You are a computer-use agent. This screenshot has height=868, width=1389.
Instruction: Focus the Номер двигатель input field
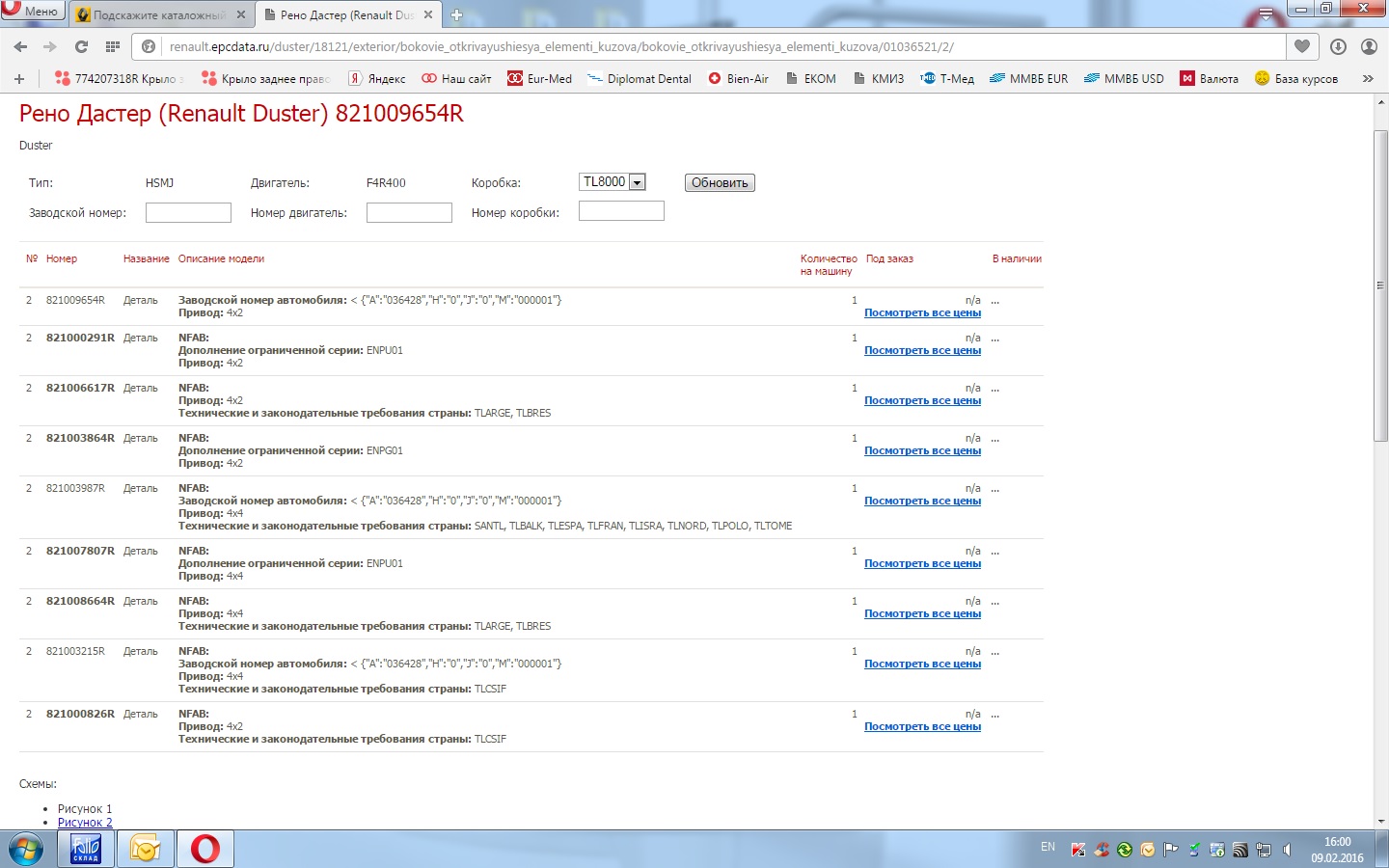click(x=409, y=212)
